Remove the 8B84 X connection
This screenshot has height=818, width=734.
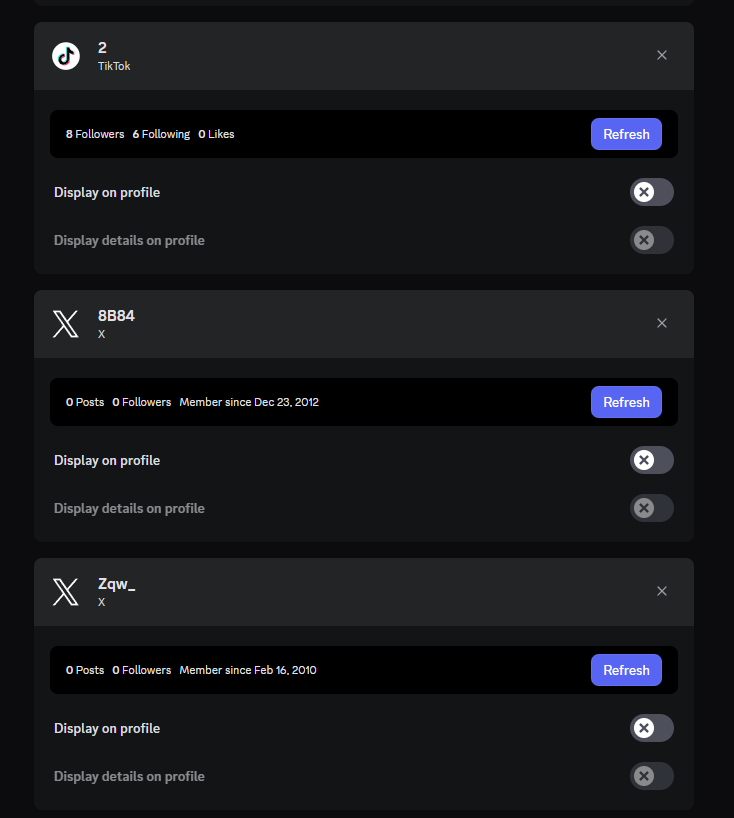(661, 323)
